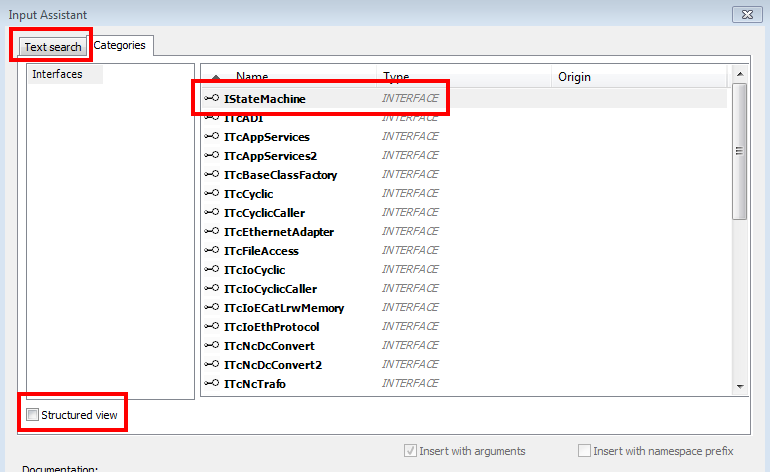Click the interface icon beside IStateMachine
Viewport: 770px width, 472px height.
212,98
